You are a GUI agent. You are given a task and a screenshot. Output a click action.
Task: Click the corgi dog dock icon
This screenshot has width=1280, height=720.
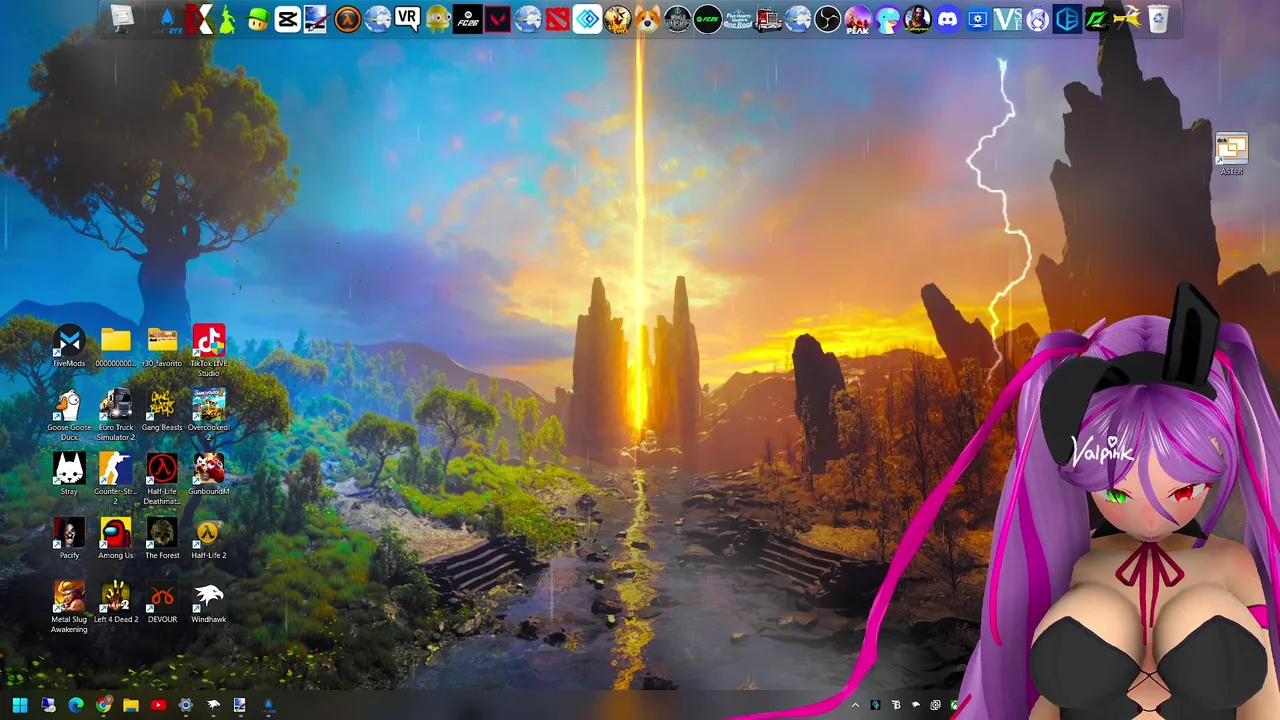[647, 19]
